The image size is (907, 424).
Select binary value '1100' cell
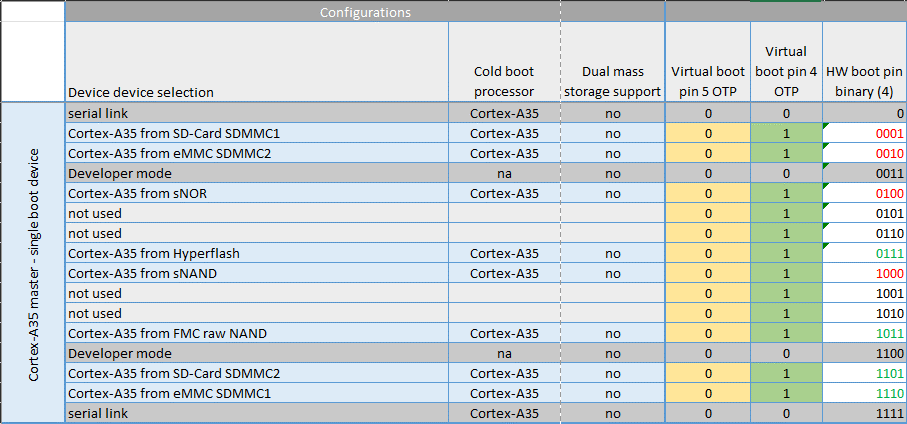pyautogui.click(x=864, y=353)
